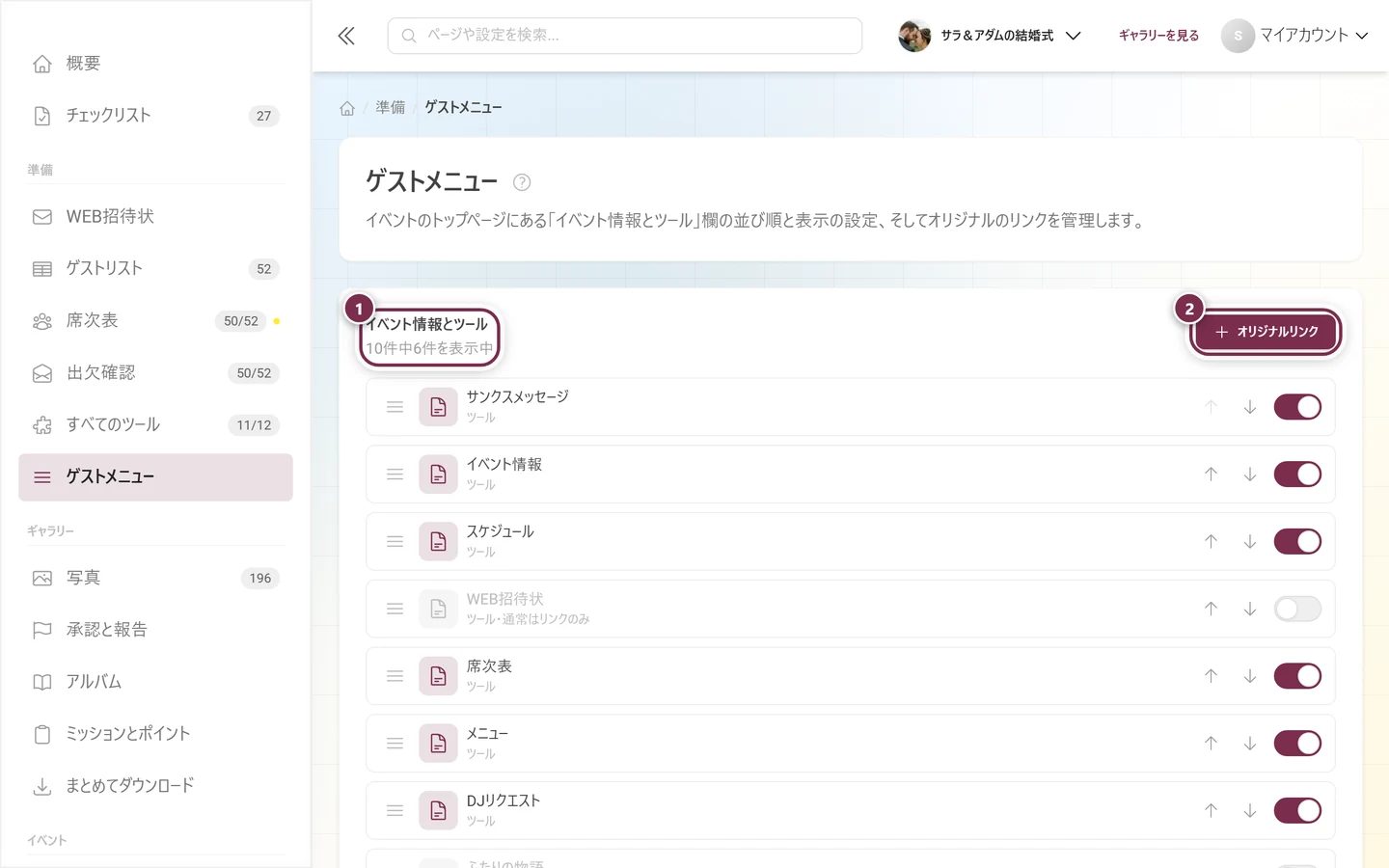Go to チェックリスト in the sidebar
Screen dimensions: 1389x868
coord(155,116)
